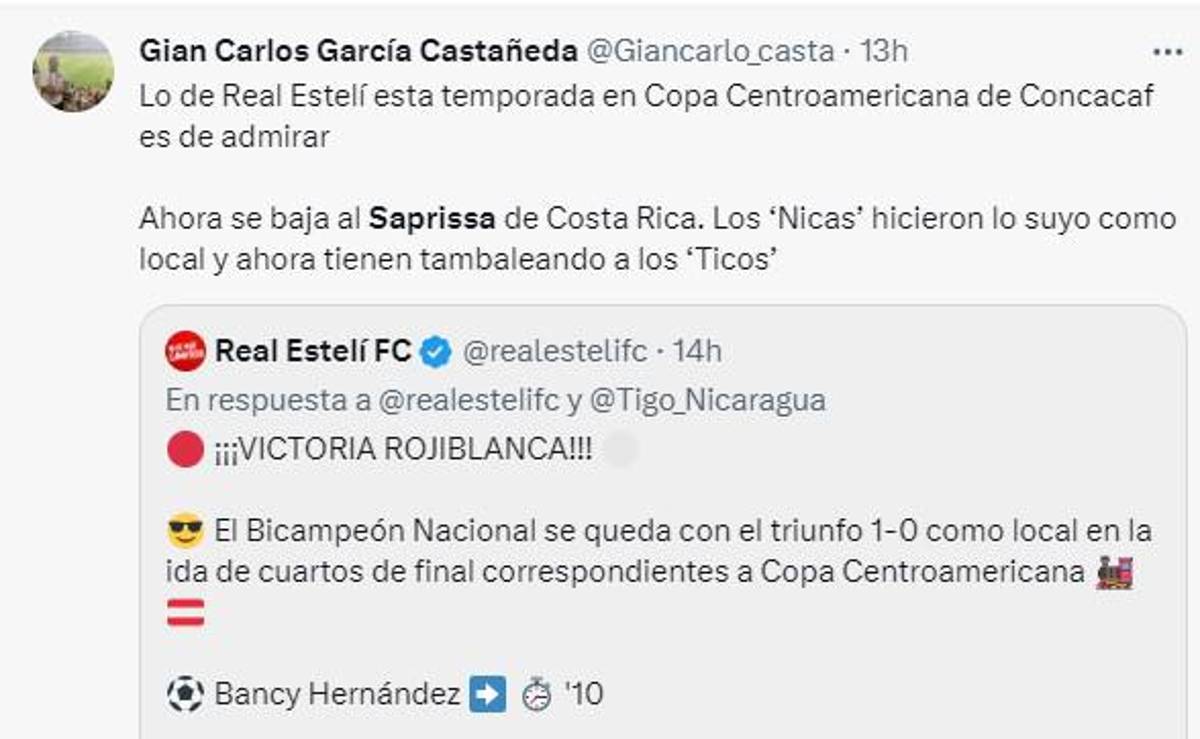
Task: Open the tweet's 13h timestamp
Action: 883,51
